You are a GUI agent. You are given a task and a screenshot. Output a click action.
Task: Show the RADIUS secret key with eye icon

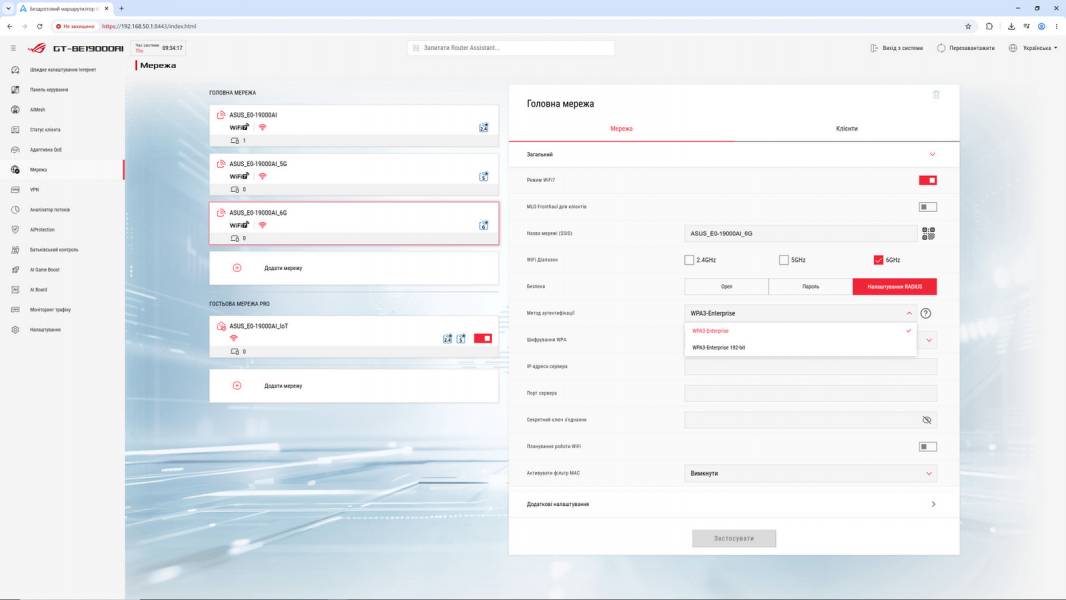(x=927, y=420)
